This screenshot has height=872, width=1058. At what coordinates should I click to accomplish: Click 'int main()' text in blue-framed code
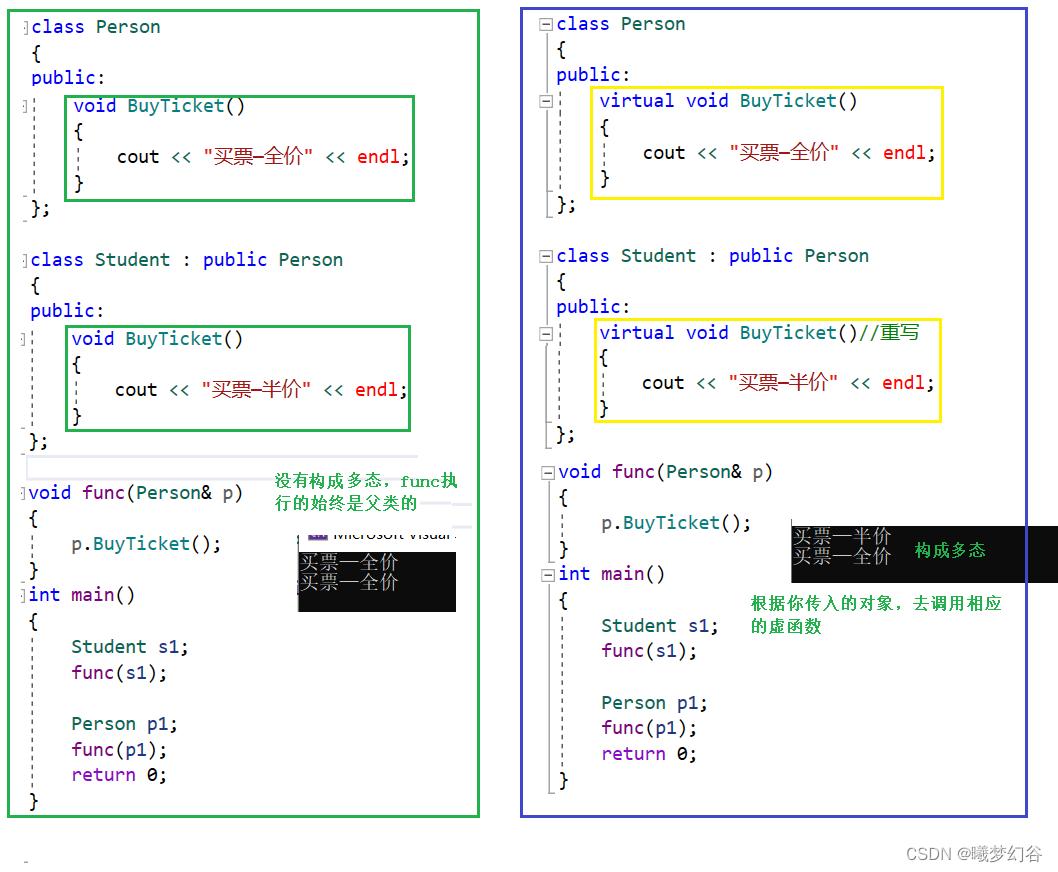coord(611,574)
